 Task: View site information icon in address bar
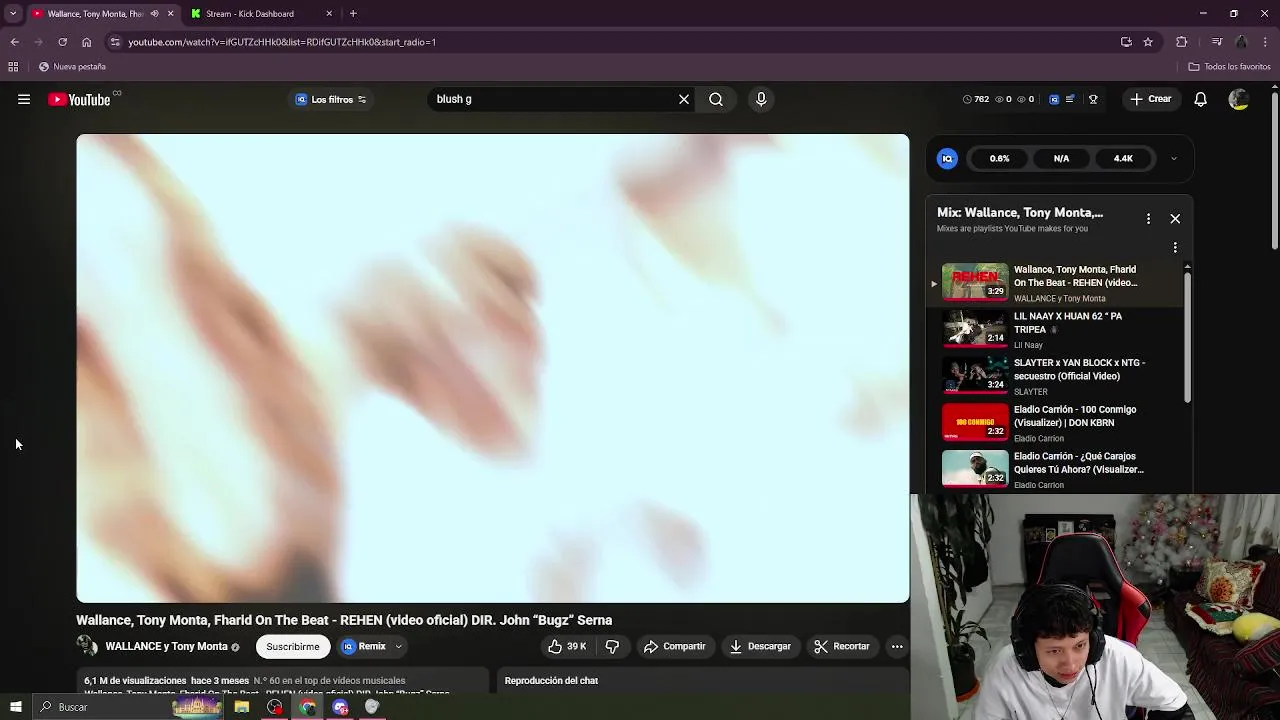click(115, 42)
